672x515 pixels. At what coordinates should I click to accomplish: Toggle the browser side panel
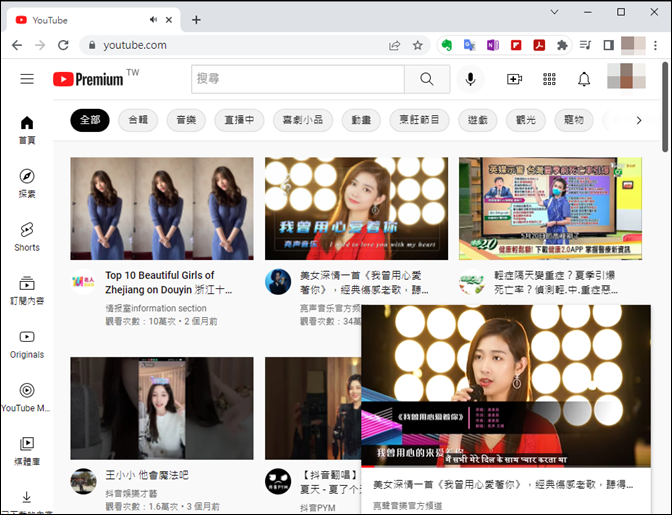(x=608, y=45)
